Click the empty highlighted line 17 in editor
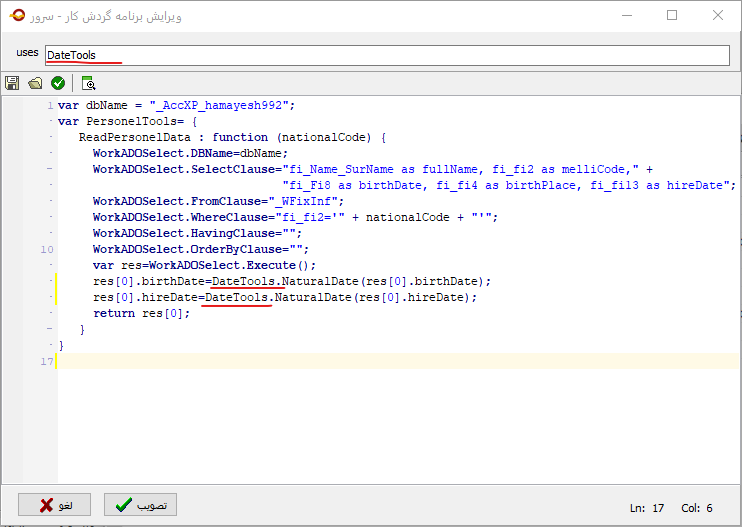Screen dimensions: 742x527 [x=398, y=361]
